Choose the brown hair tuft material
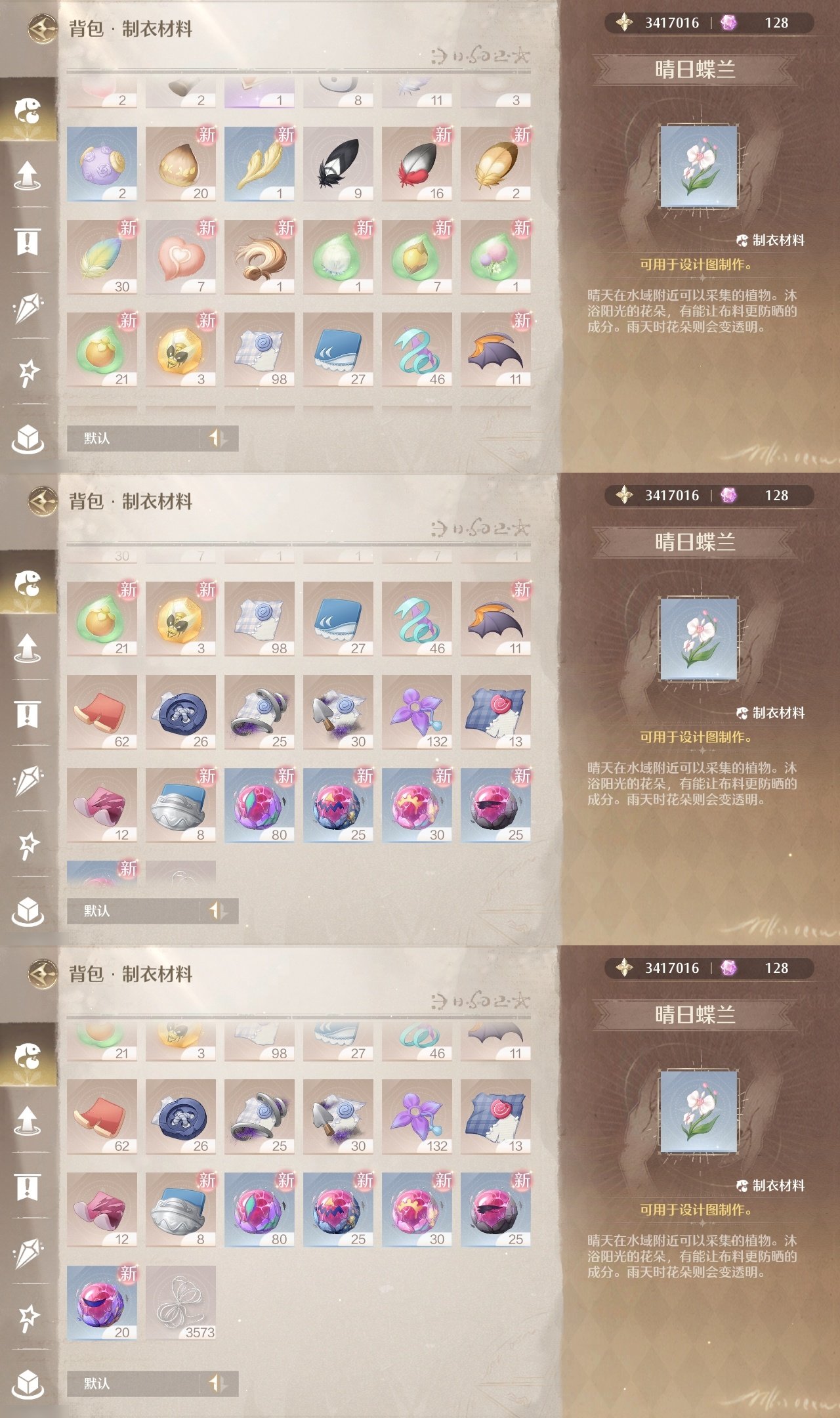The image size is (840, 1418). (259, 257)
